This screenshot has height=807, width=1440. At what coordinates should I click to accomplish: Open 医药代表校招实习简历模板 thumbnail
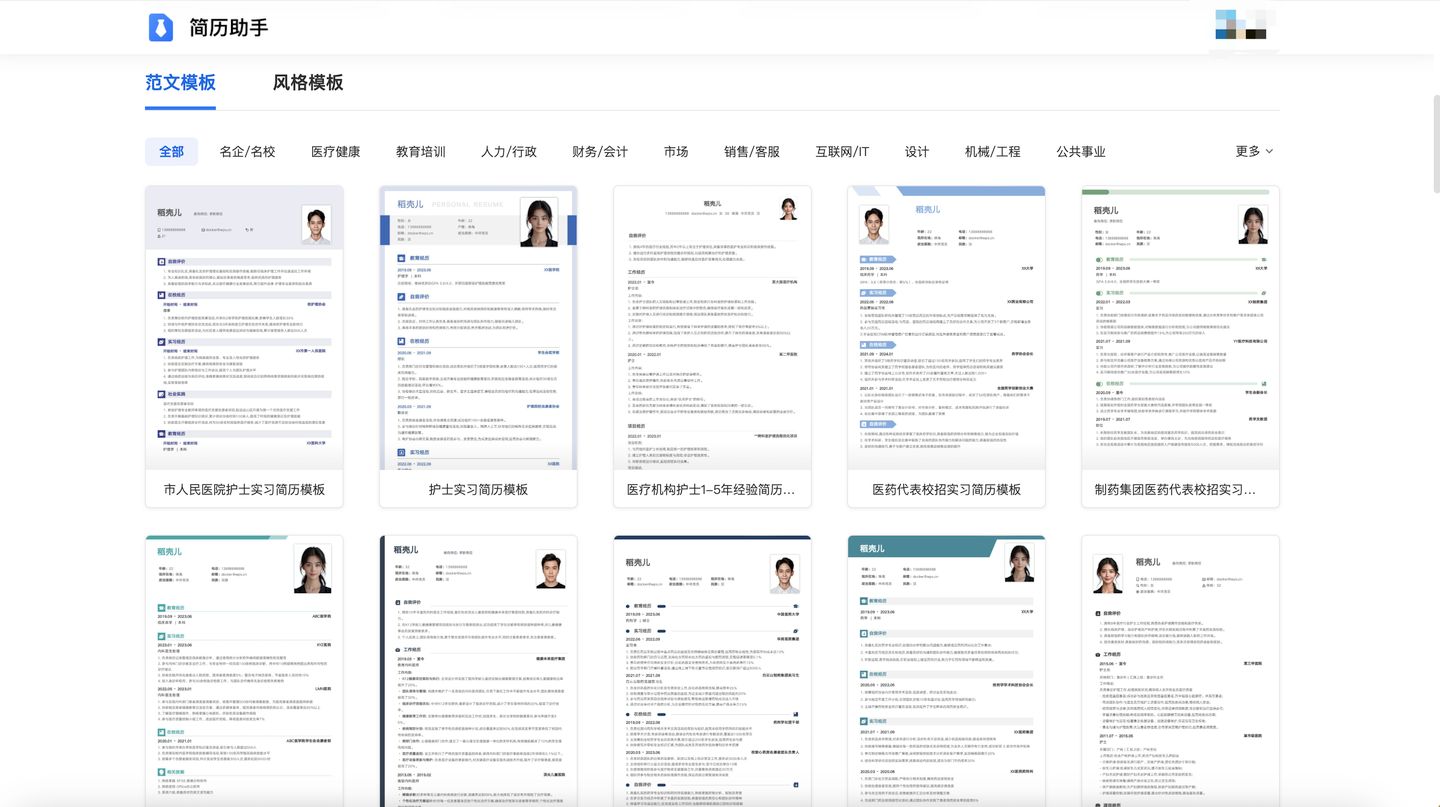click(x=946, y=328)
